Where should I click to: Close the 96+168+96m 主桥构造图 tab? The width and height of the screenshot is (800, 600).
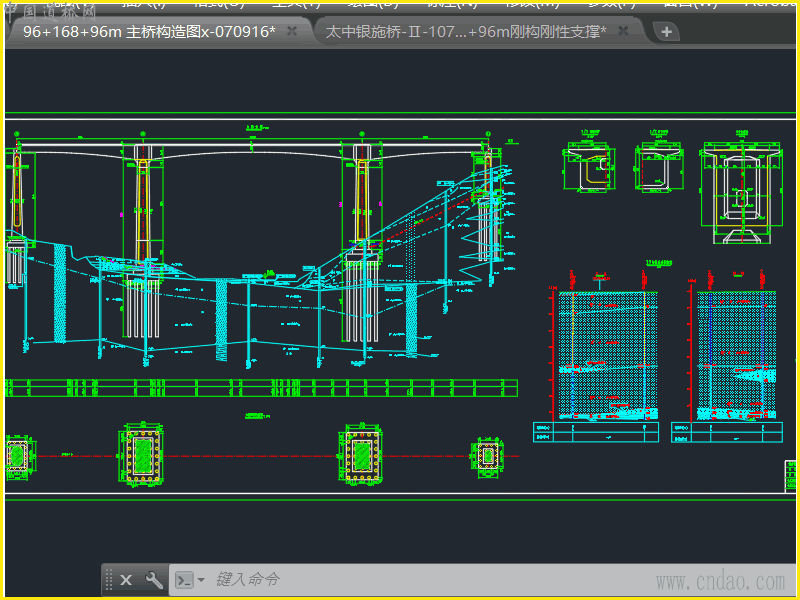292,31
